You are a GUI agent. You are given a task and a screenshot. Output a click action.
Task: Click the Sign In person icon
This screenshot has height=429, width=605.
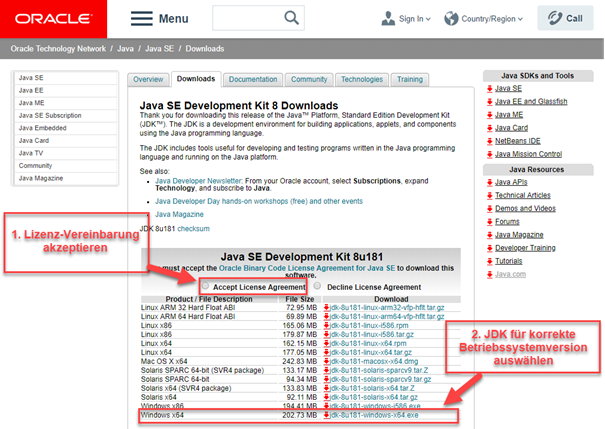click(388, 19)
